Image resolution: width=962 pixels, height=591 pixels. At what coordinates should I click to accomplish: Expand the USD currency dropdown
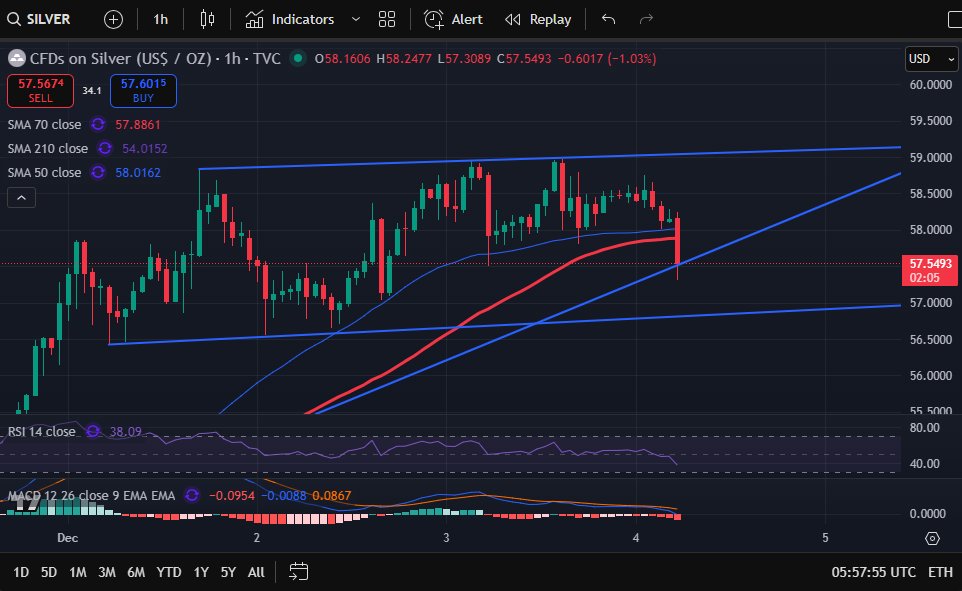pyautogui.click(x=931, y=59)
